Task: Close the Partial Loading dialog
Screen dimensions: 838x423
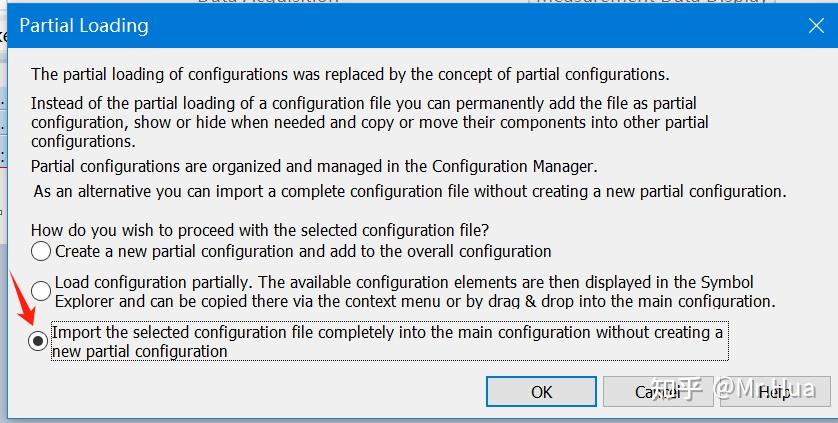Action: tap(814, 26)
